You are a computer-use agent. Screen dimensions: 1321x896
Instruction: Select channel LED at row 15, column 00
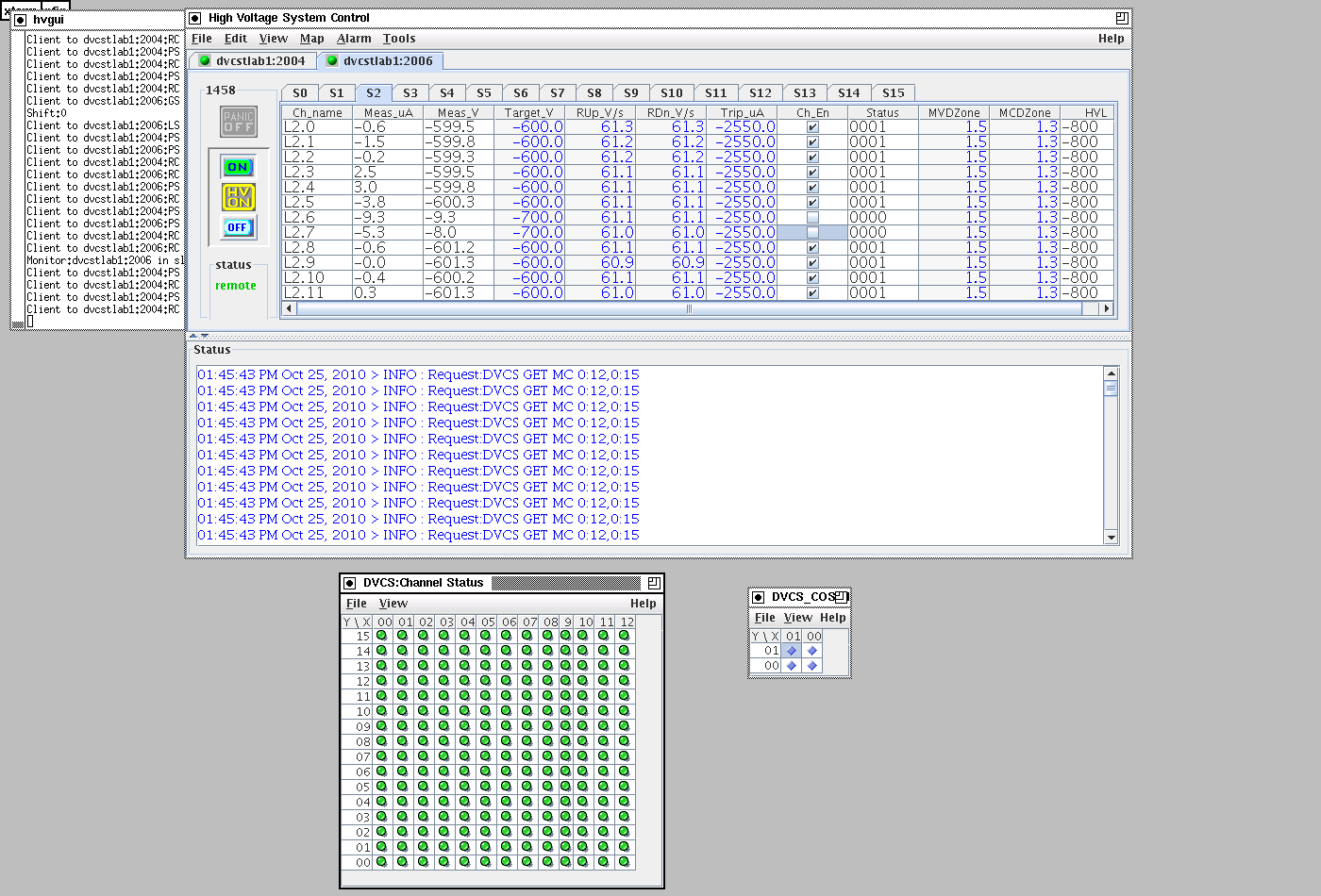pos(382,636)
